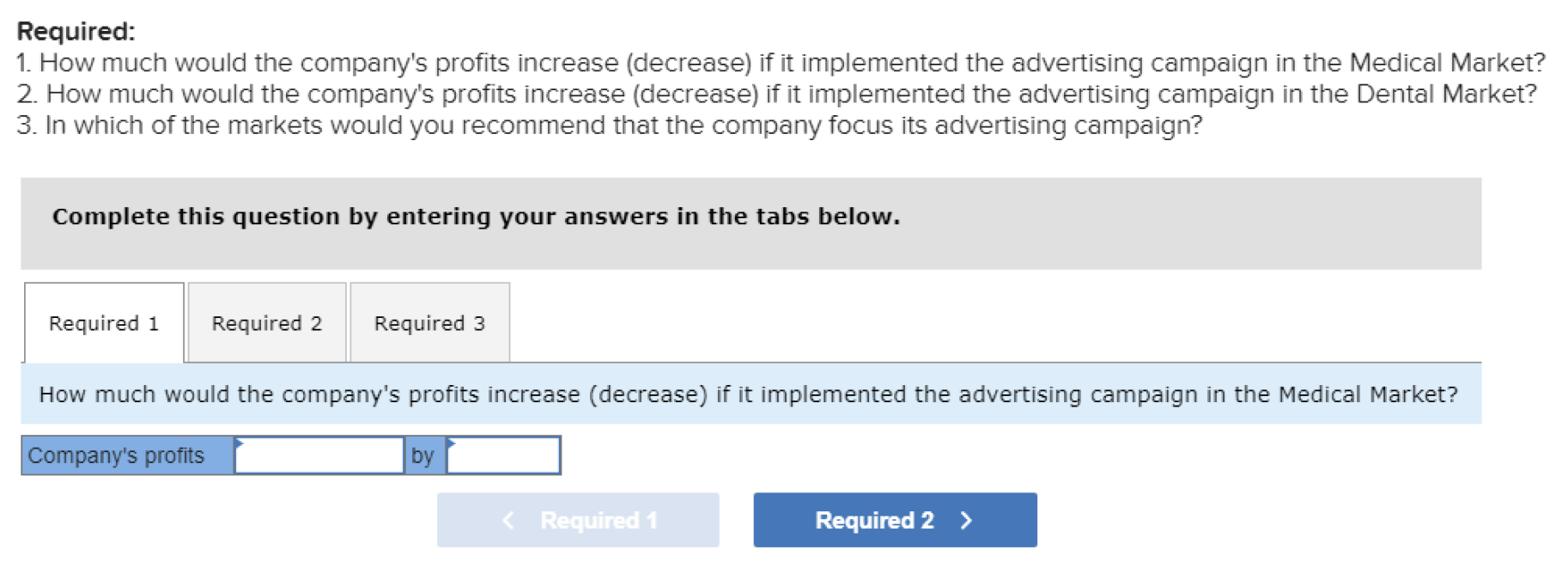The image size is (1568, 562).
Task: Open the Required 3 tab
Action: click(429, 322)
